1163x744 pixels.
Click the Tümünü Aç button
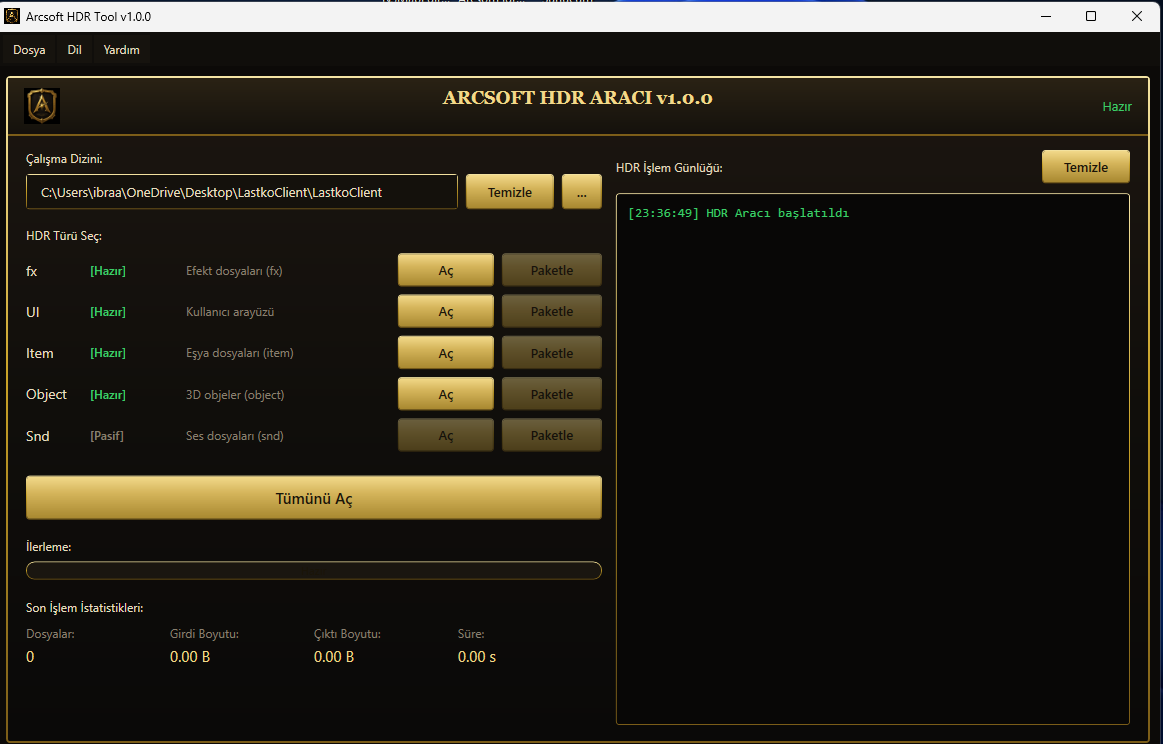[314, 498]
